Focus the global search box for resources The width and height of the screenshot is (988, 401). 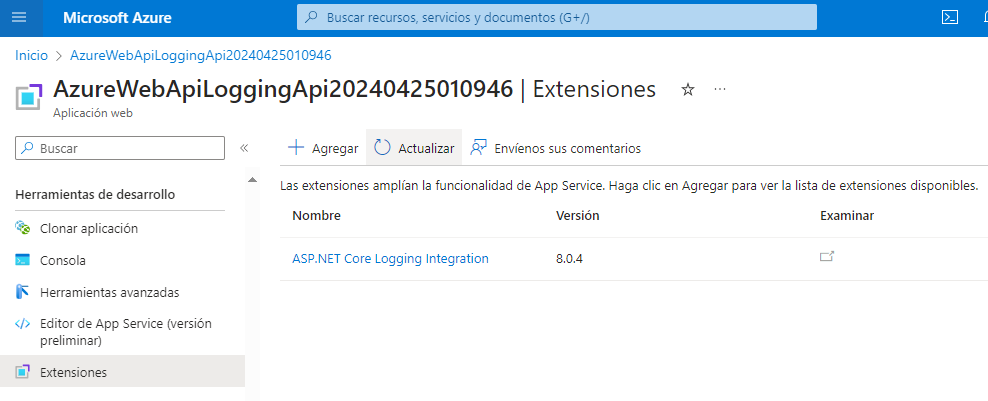coord(557,18)
